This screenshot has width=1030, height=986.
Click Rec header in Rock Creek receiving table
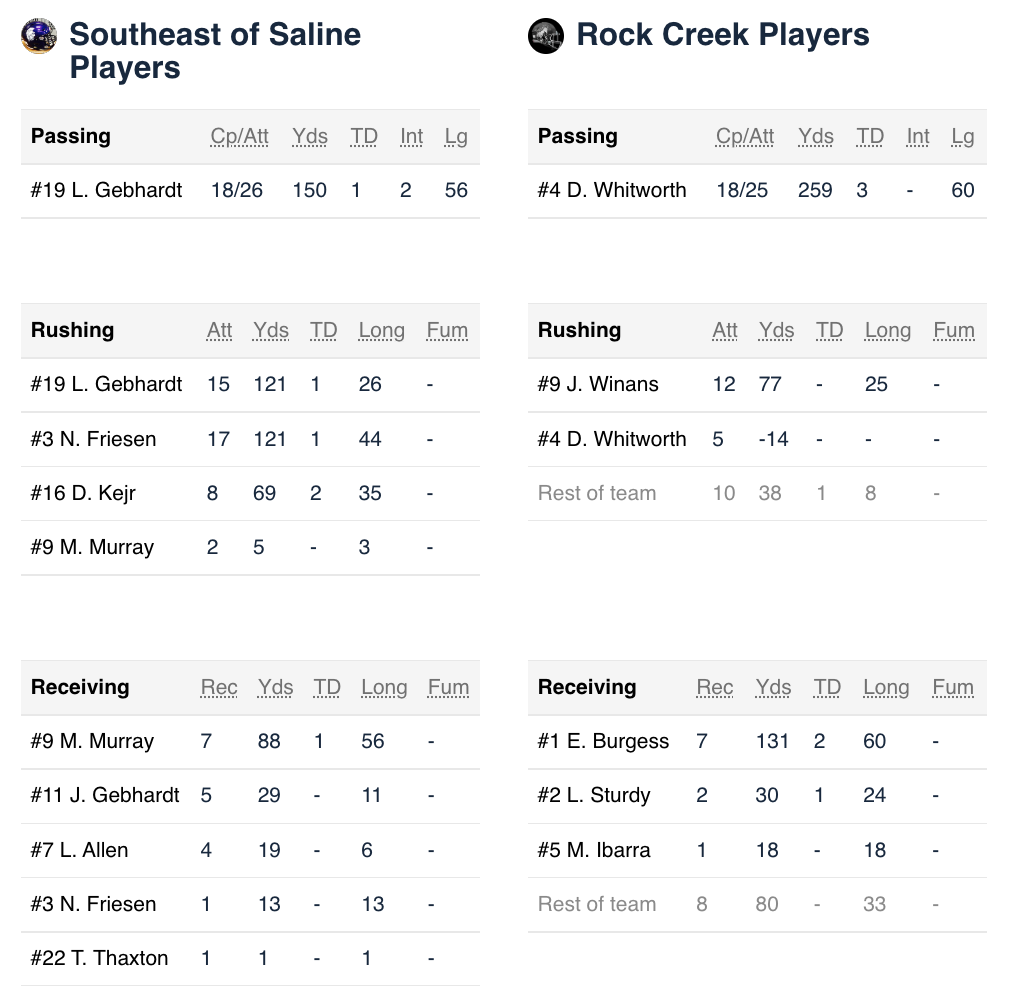click(714, 688)
